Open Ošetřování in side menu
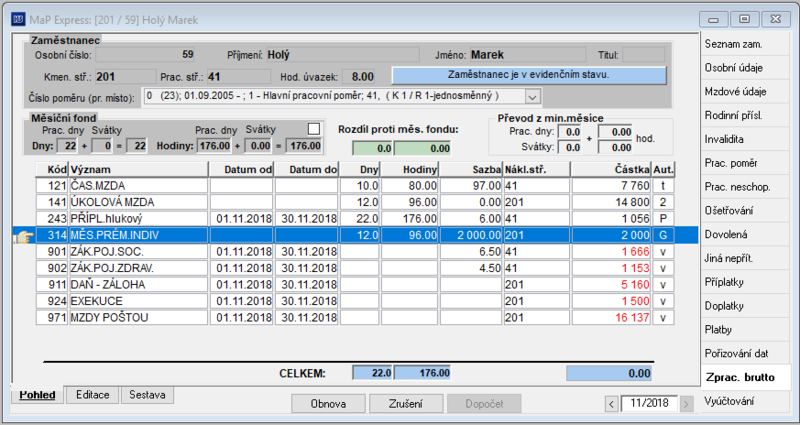The width and height of the screenshot is (800, 425). click(x=745, y=211)
